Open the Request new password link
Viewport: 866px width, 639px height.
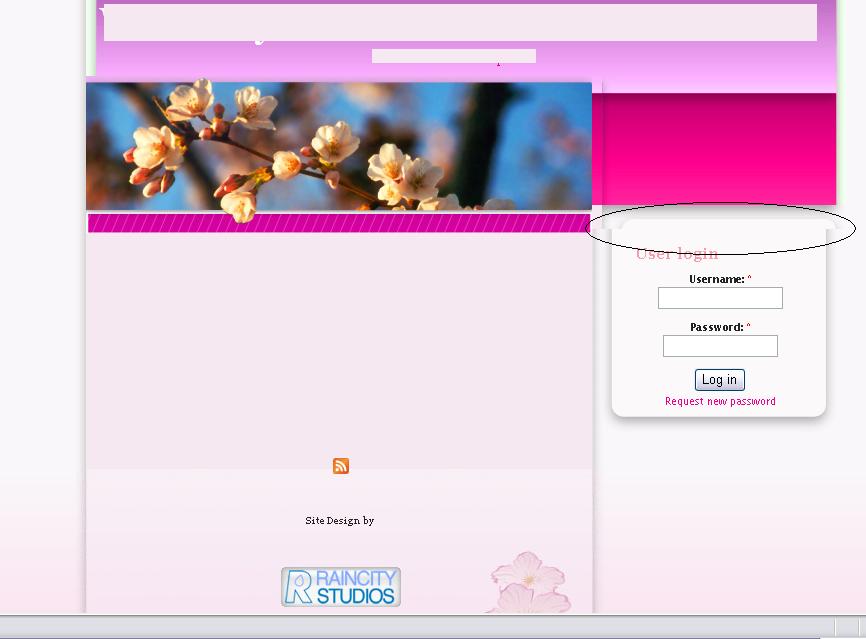[720, 401]
